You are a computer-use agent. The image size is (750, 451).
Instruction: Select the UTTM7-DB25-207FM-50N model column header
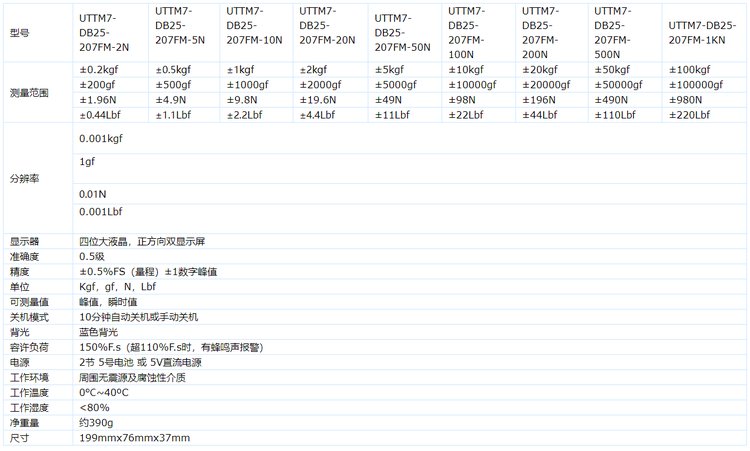[x=403, y=32]
